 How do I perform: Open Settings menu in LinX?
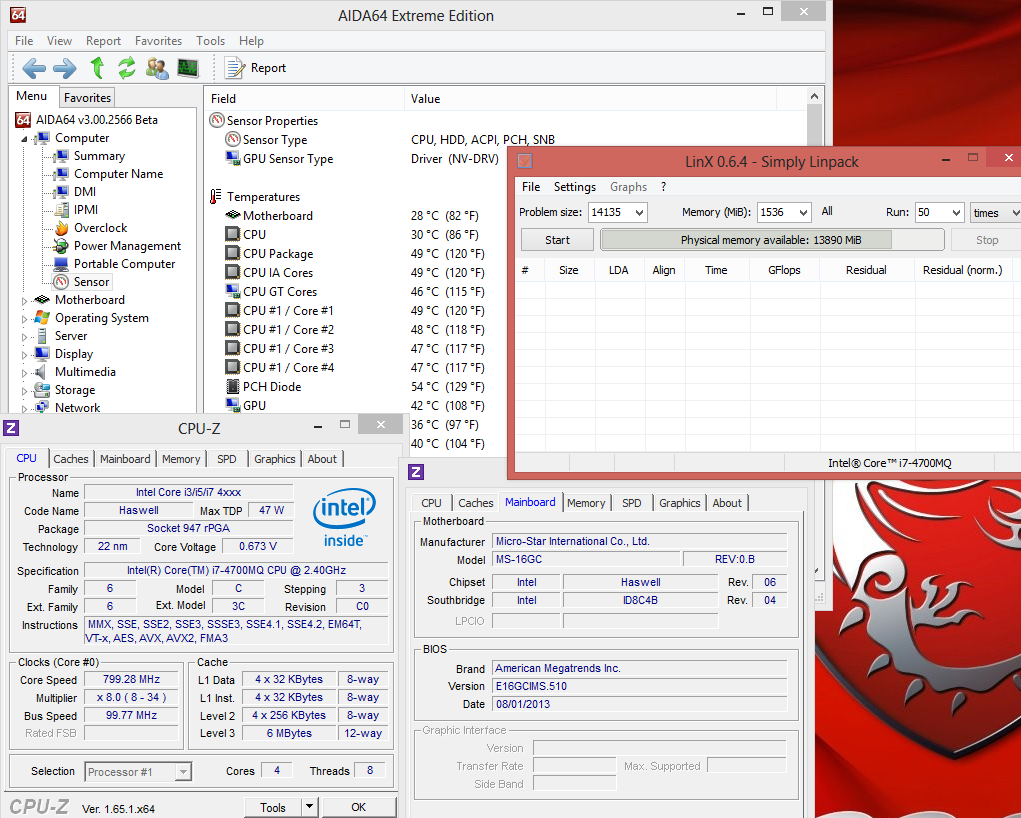pos(574,187)
